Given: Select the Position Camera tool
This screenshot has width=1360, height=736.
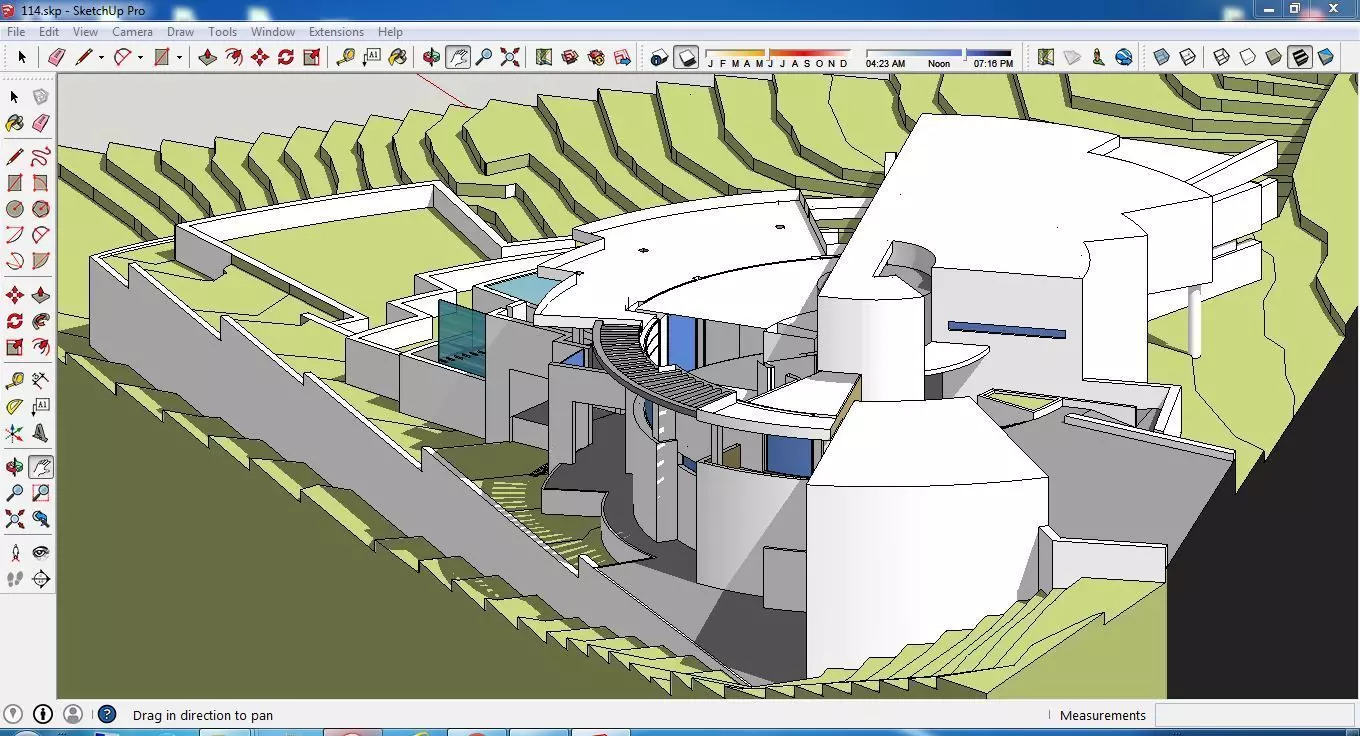Looking at the screenshot, I should point(14,552).
